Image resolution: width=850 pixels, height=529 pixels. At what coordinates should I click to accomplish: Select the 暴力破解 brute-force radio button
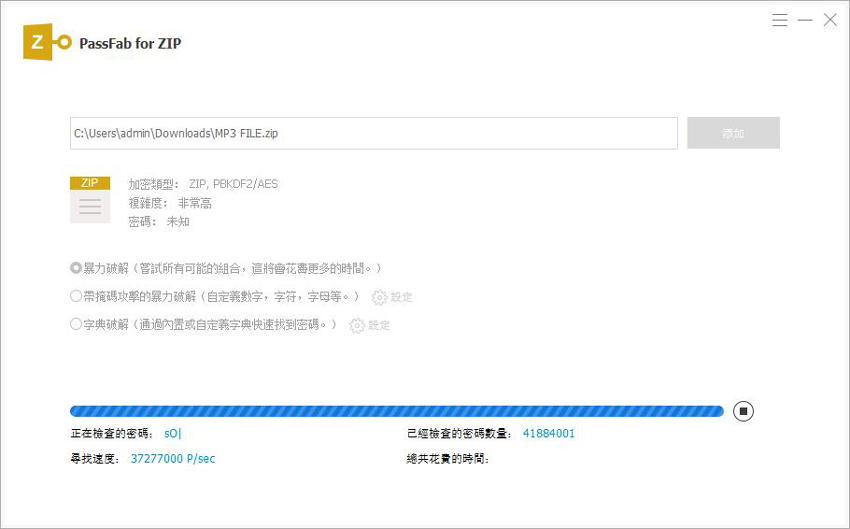coord(76,268)
